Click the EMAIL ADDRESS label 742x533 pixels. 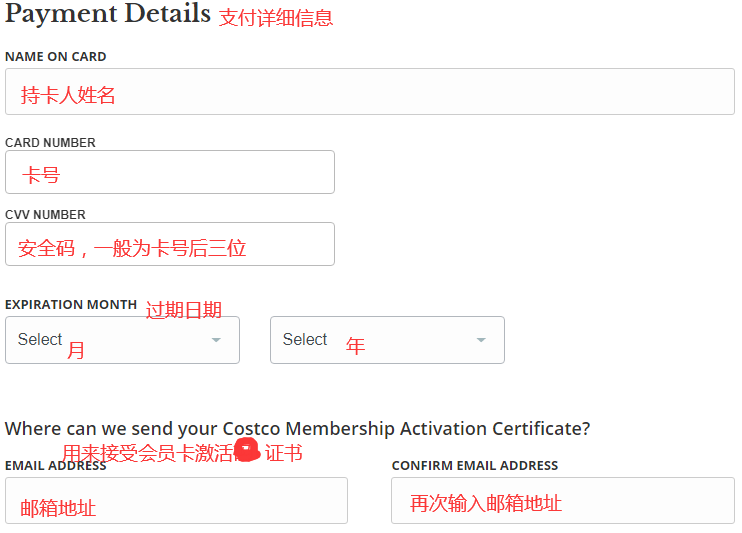coord(56,466)
